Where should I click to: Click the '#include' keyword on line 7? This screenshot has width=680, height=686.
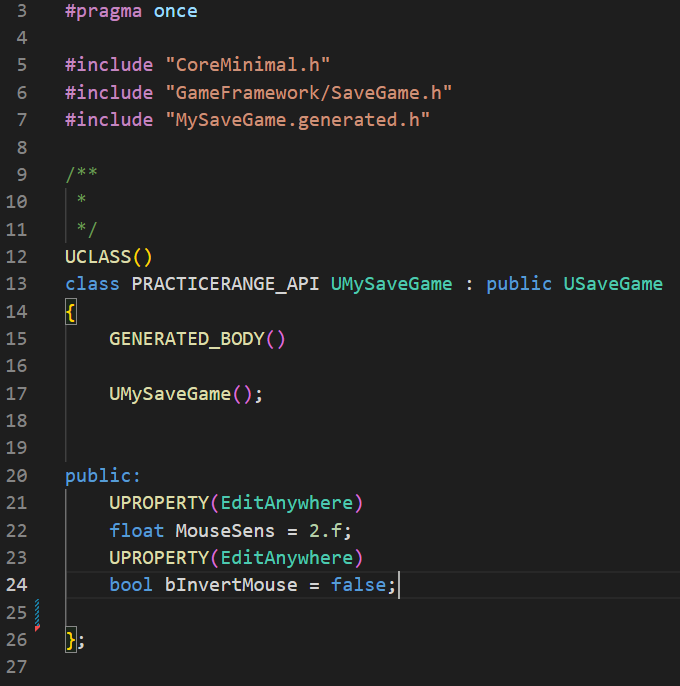[109, 120]
